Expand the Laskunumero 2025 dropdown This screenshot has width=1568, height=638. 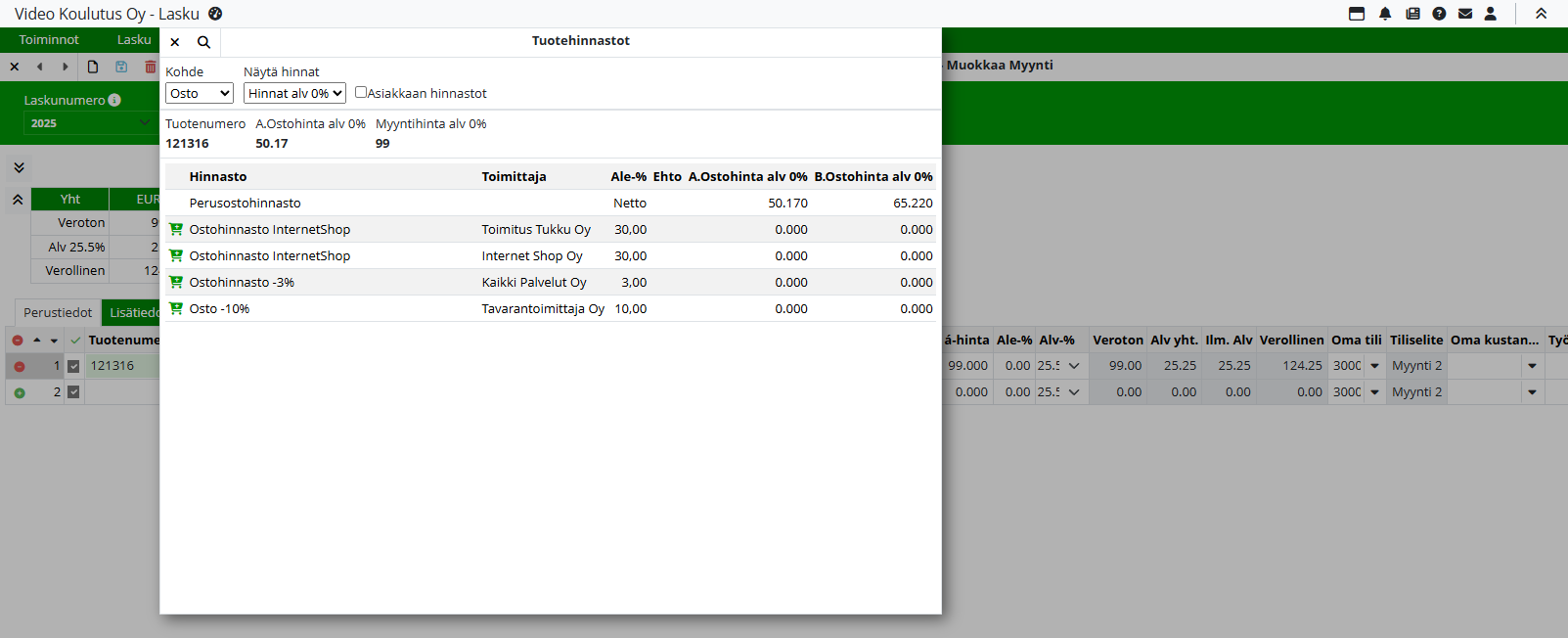click(x=88, y=123)
